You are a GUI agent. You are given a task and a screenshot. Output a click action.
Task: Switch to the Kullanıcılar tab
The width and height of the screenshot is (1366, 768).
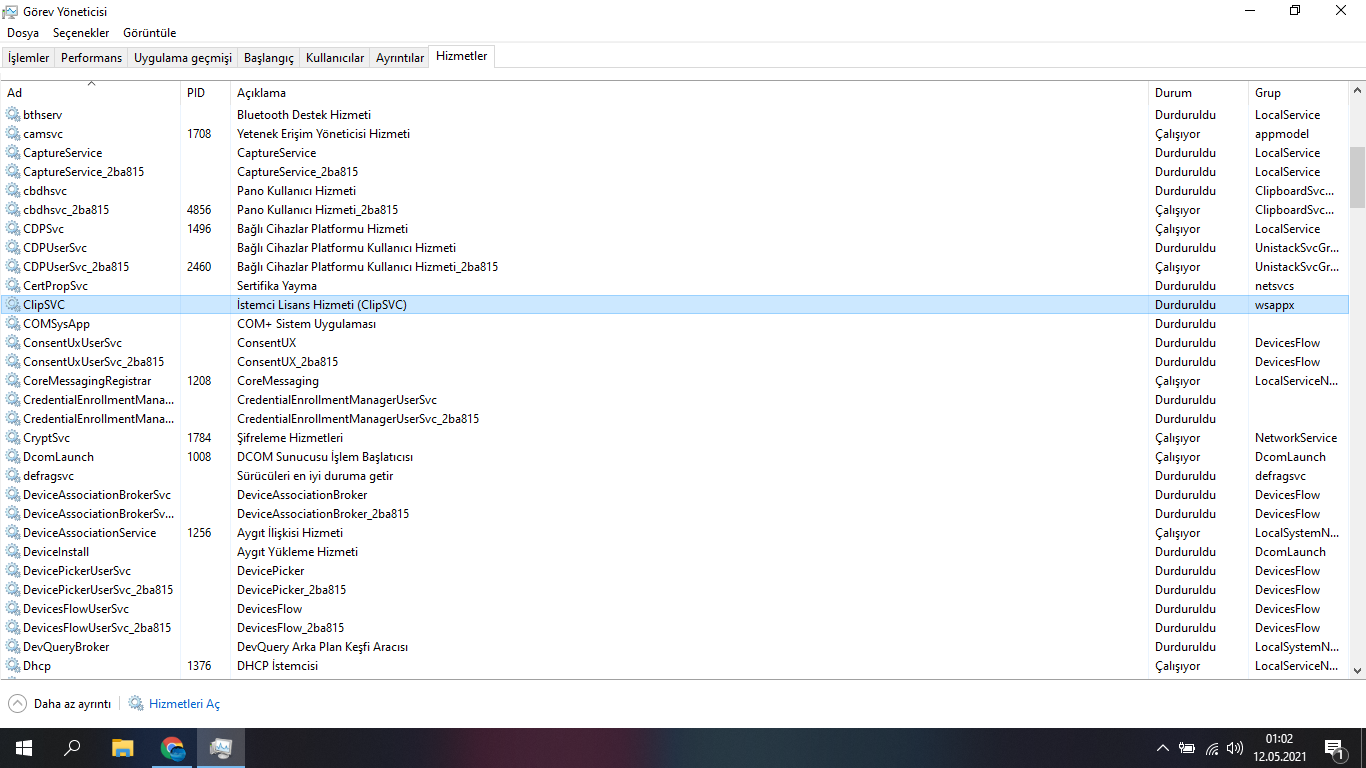(x=335, y=58)
